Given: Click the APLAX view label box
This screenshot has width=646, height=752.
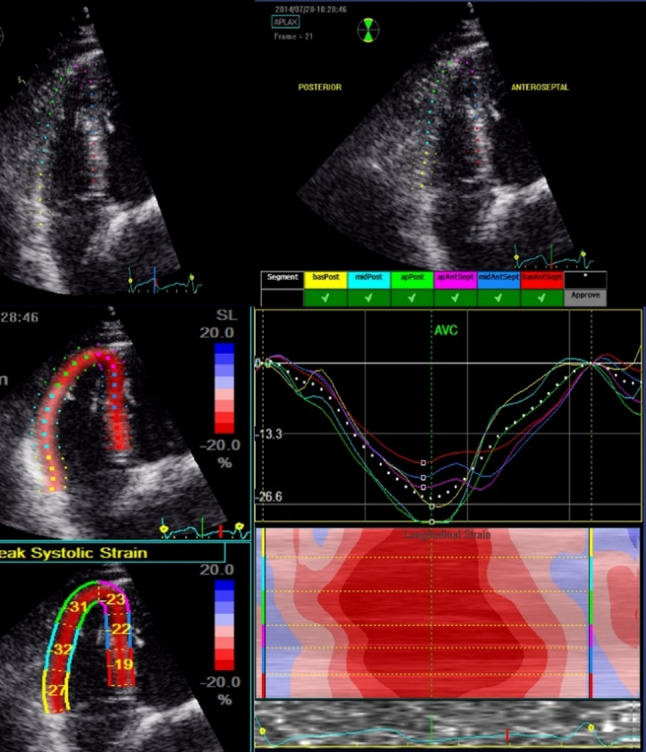Looking at the screenshot, I should (x=286, y=22).
